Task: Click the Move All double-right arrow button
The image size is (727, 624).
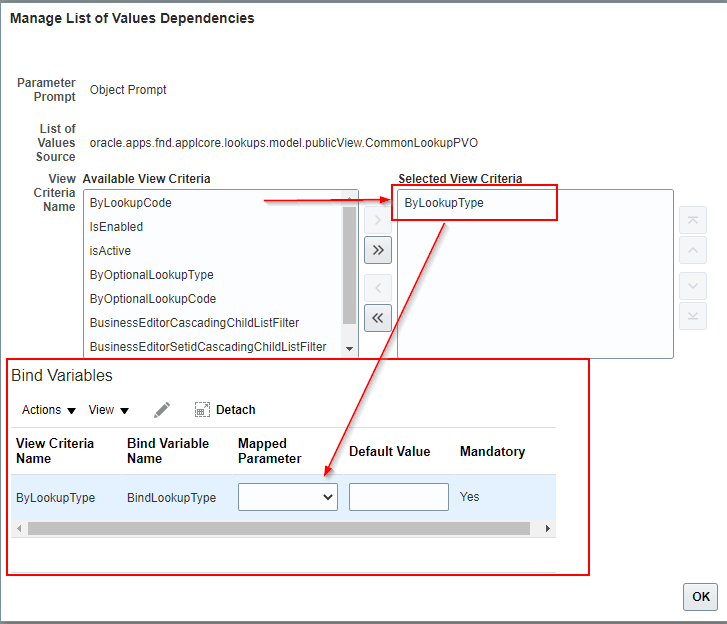Action: point(377,250)
